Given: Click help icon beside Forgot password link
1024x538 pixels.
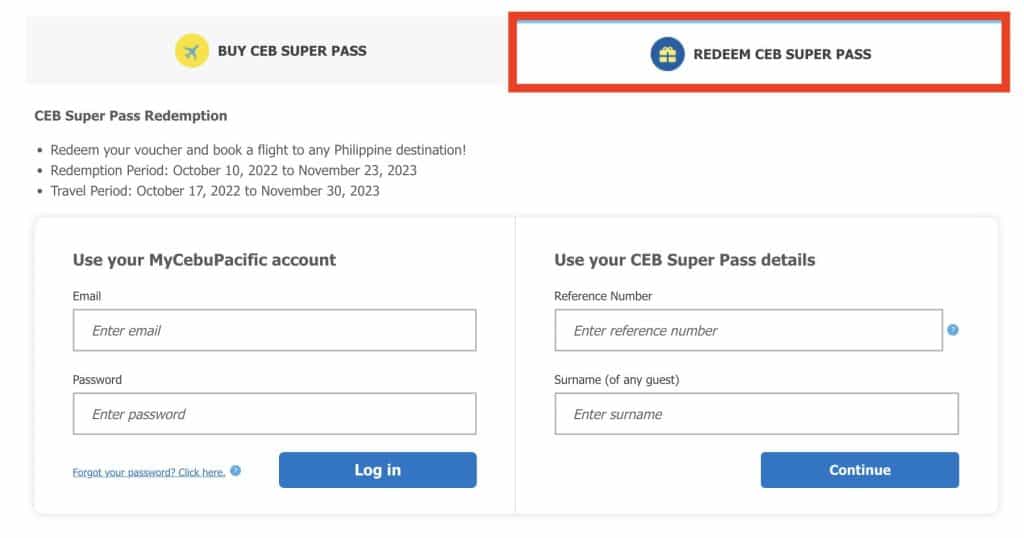Looking at the screenshot, I should tap(236, 470).
